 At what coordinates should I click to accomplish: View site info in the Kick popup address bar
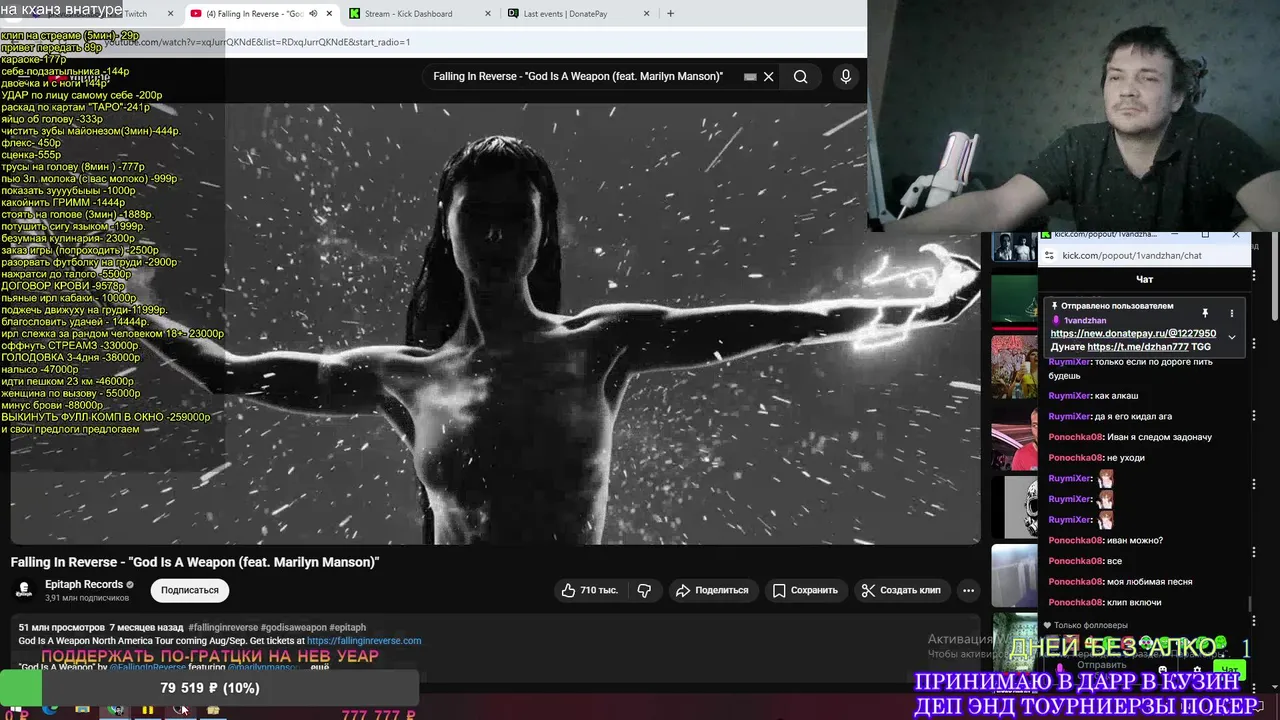coord(1049,255)
